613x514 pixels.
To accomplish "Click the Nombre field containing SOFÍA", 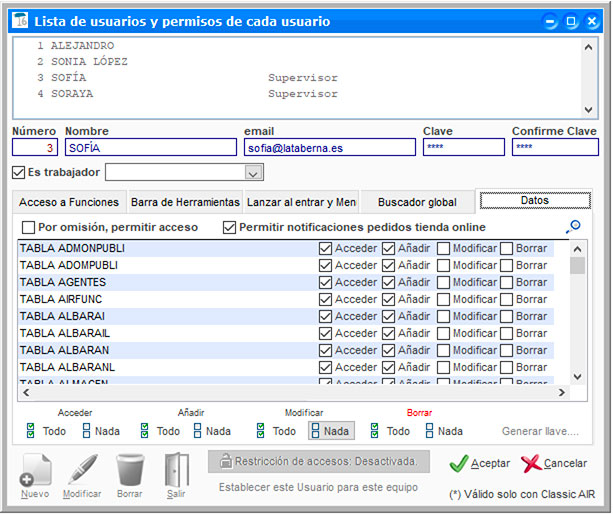I will 151,147.
